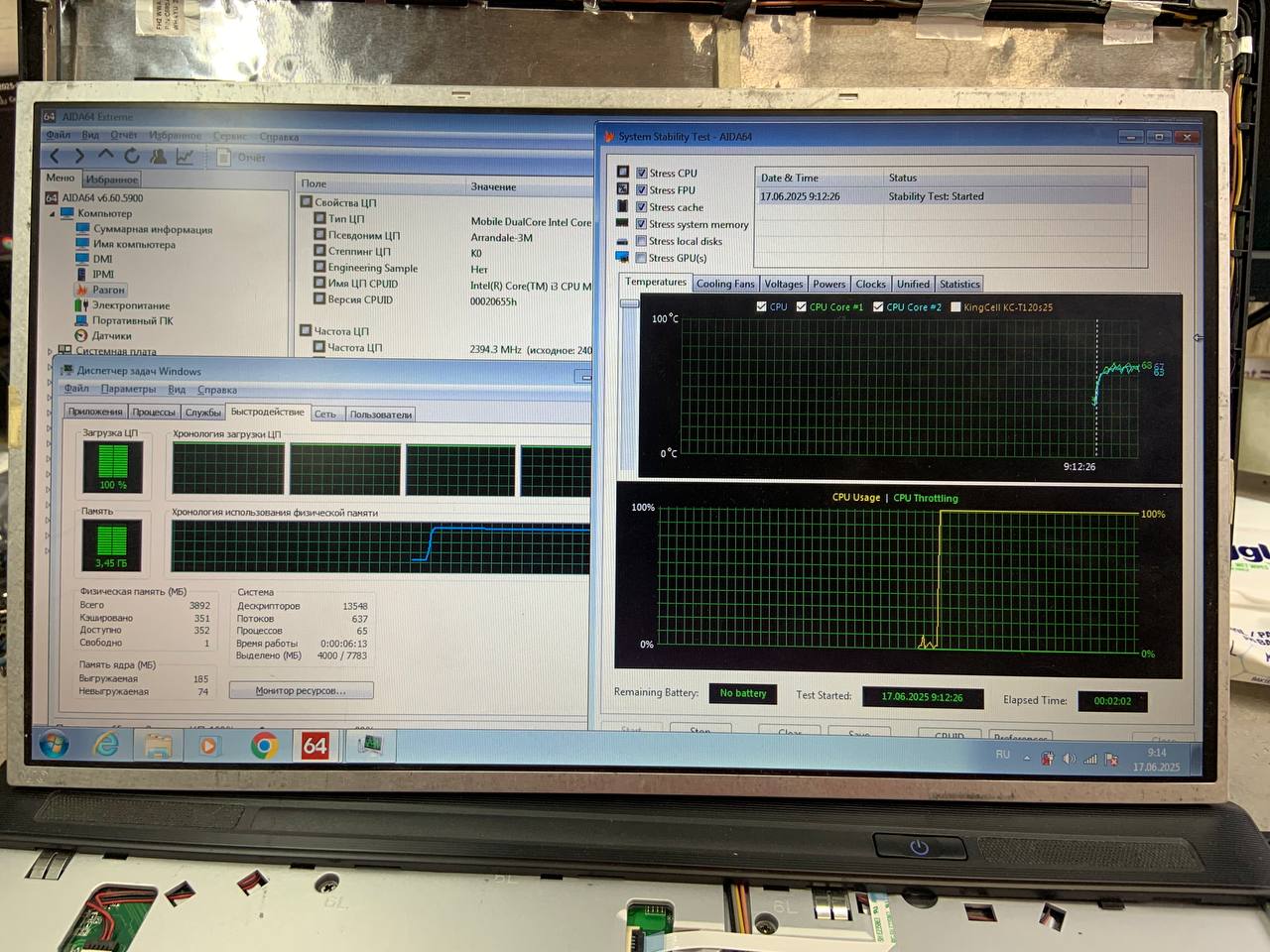This screenshot has height=952, width=1270.
Task: Enable the Stress GPU(s) checkbox
Action: point(642,258)
